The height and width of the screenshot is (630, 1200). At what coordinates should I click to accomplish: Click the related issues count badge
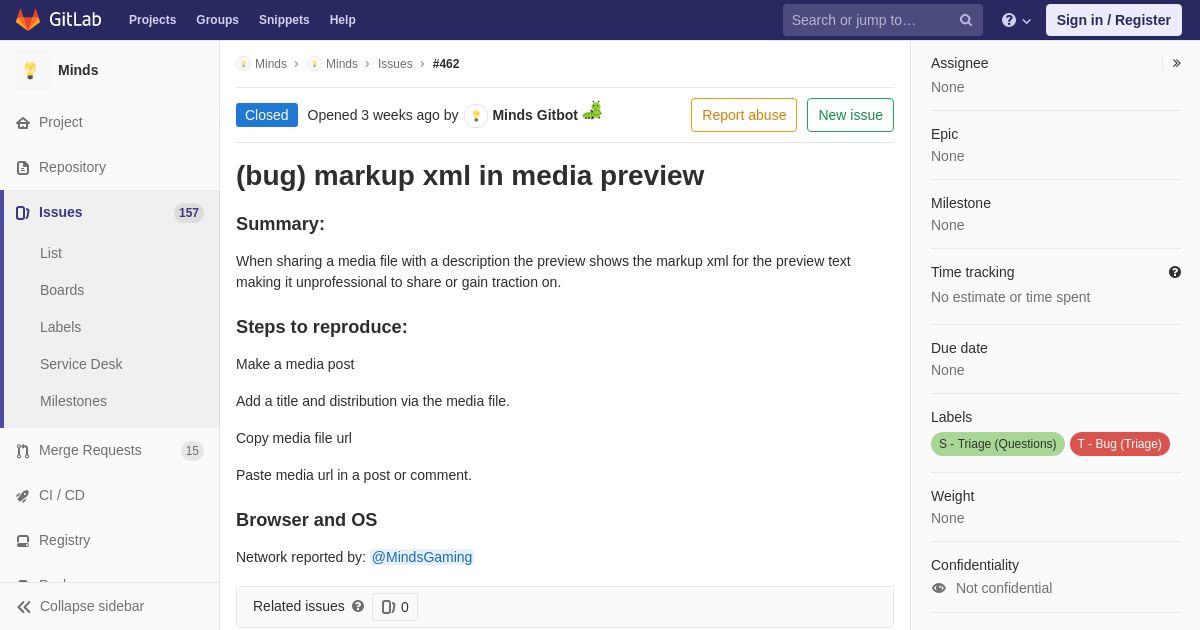(395, 607)
